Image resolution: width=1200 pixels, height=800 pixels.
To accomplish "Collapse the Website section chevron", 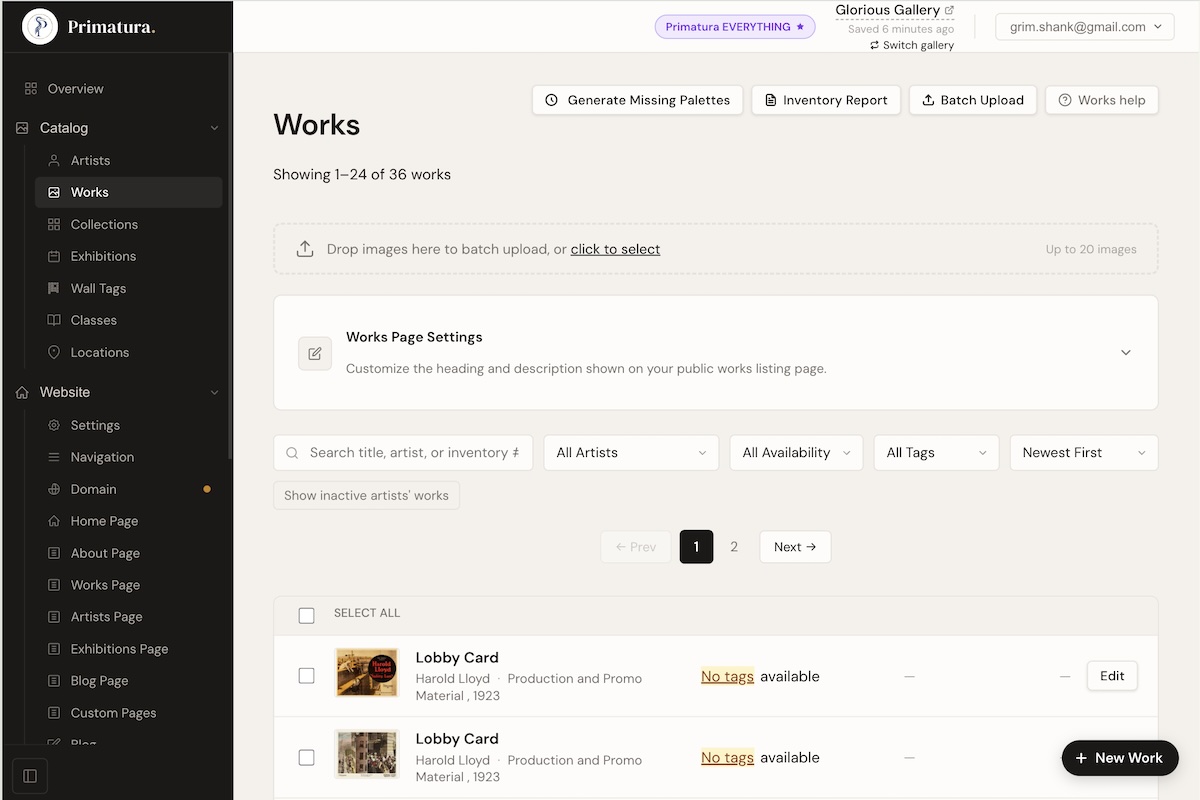I will click(x=214, y=393).
